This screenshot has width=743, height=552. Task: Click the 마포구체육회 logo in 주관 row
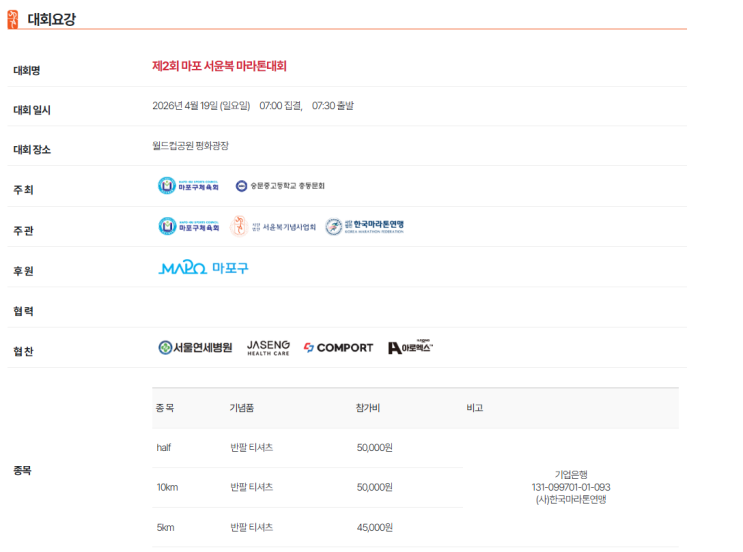coord(189,226)
